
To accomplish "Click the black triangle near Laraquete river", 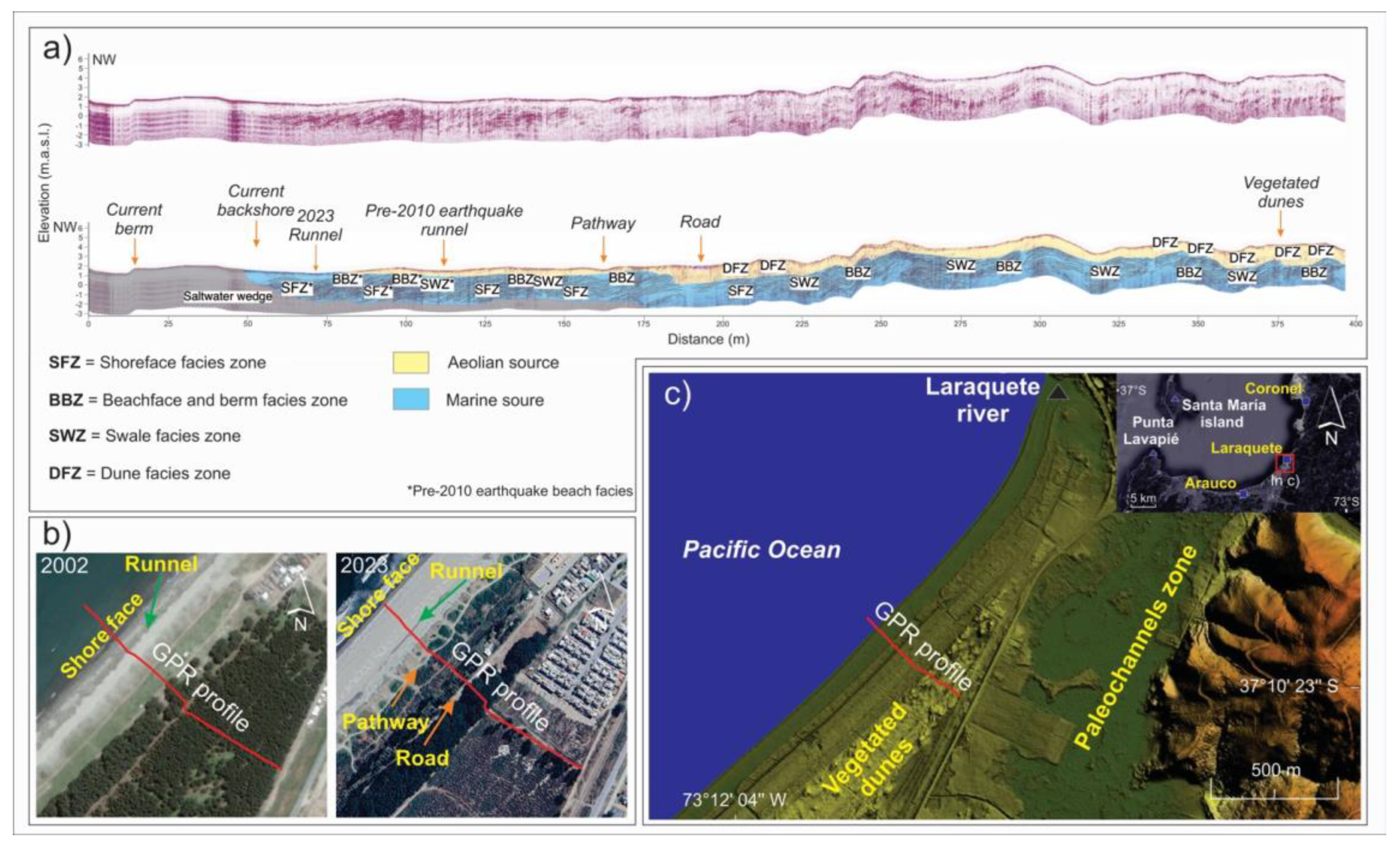I will pos(1057,393).
